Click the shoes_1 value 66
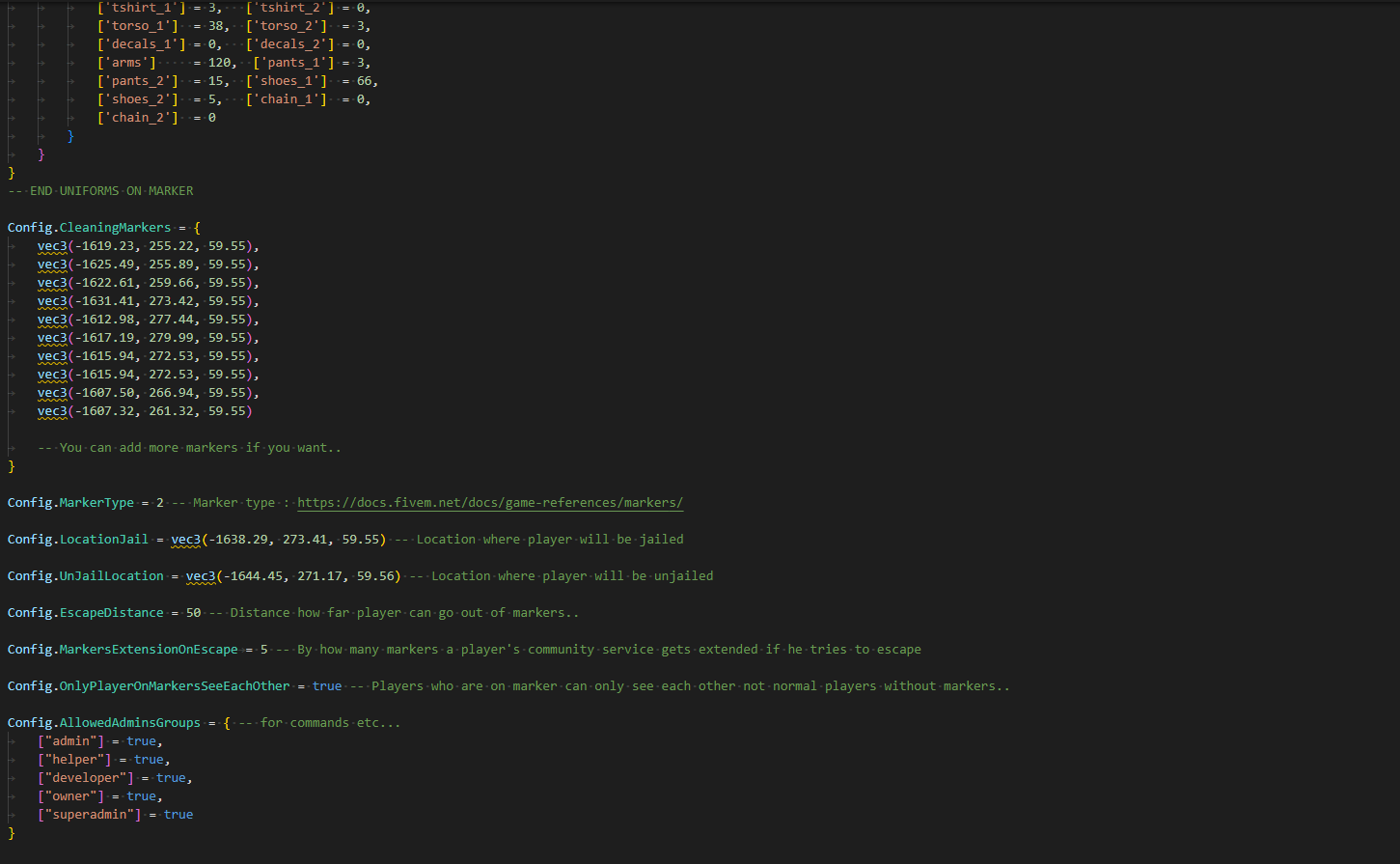 [364, 81]
